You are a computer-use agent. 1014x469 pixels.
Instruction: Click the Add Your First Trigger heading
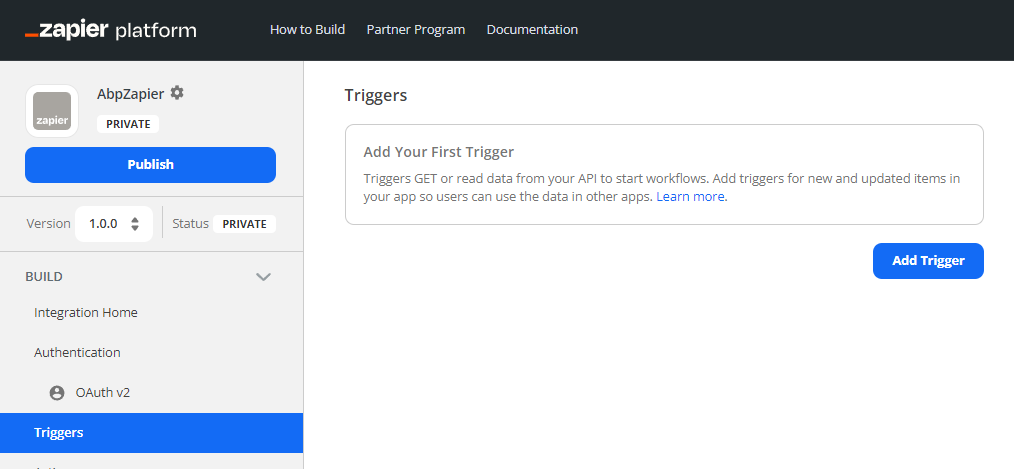point(438,152)
